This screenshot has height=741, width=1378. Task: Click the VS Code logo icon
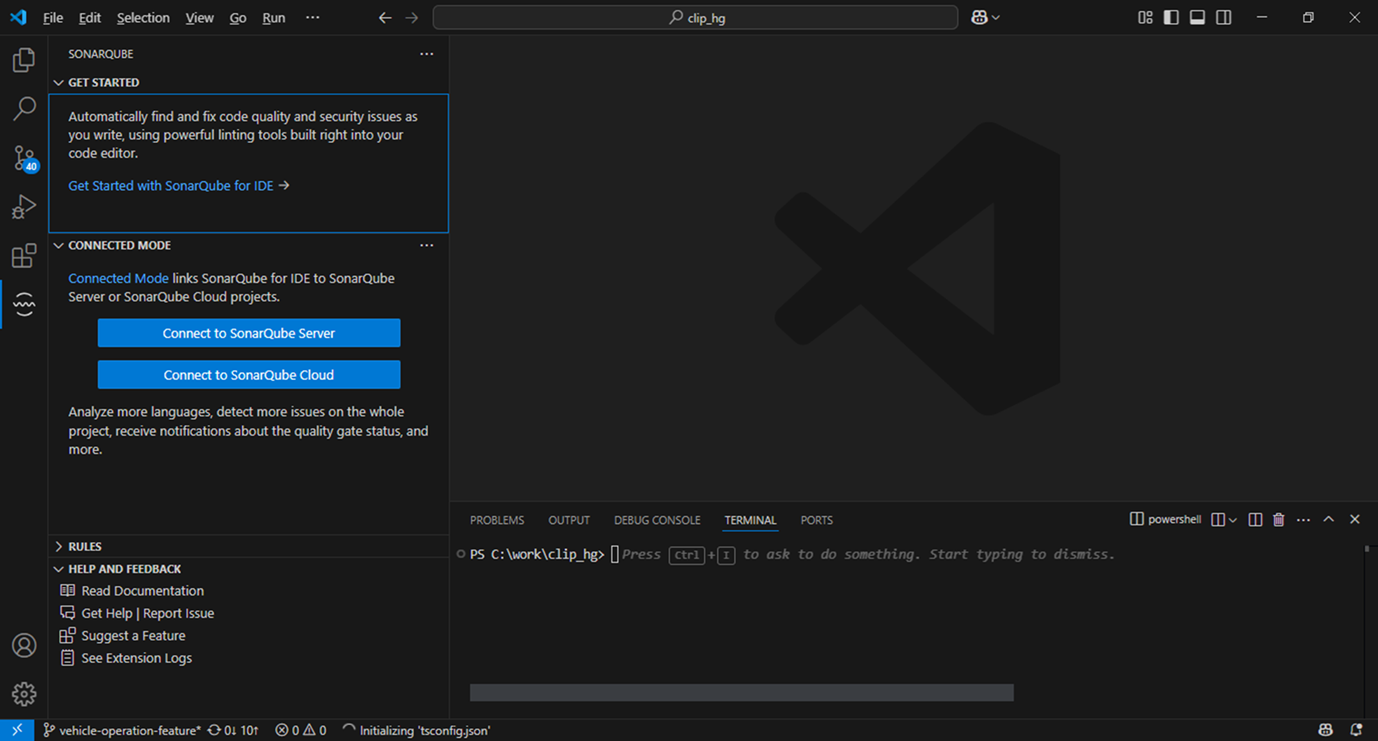(x=18, y=17)
